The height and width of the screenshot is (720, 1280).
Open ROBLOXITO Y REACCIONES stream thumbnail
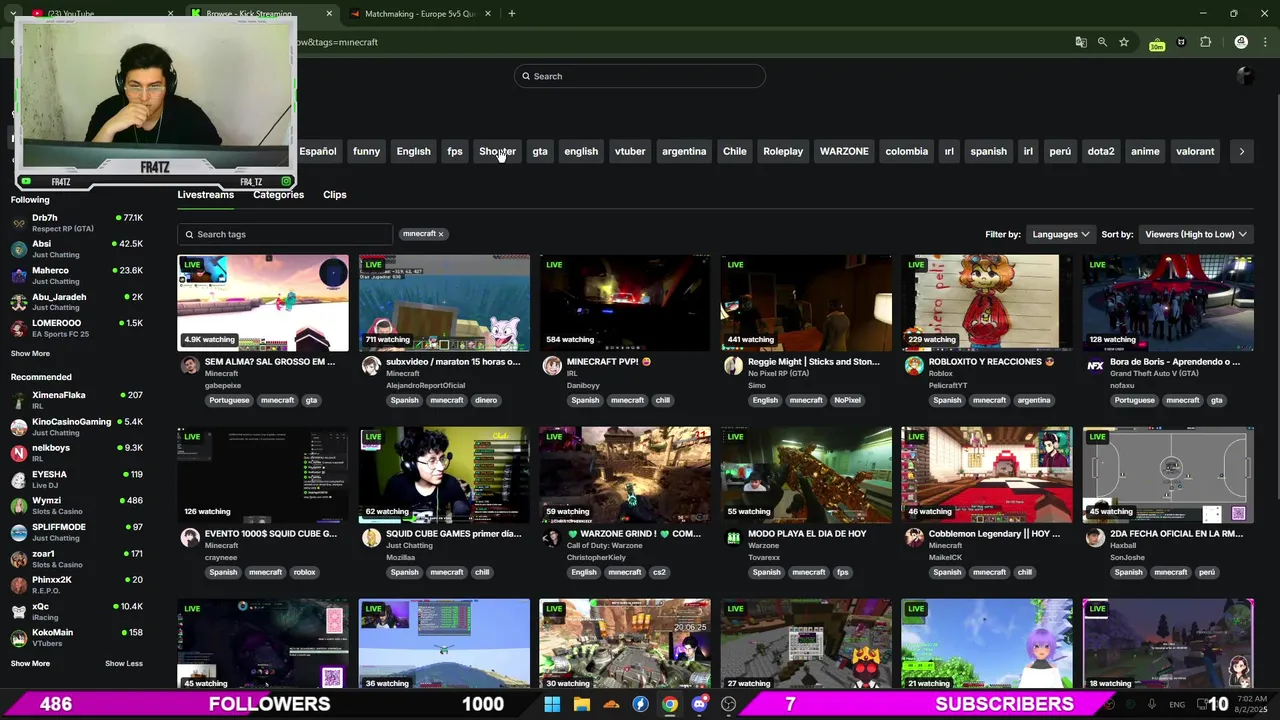coord(987,303)
